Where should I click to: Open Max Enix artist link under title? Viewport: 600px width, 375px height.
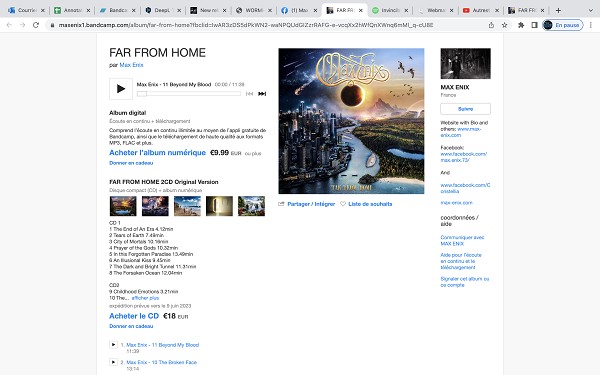[x=131, y=65]
